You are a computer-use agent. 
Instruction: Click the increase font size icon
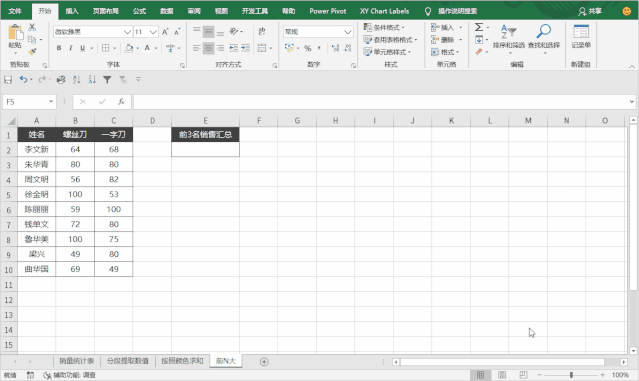(x=165, y=32)
